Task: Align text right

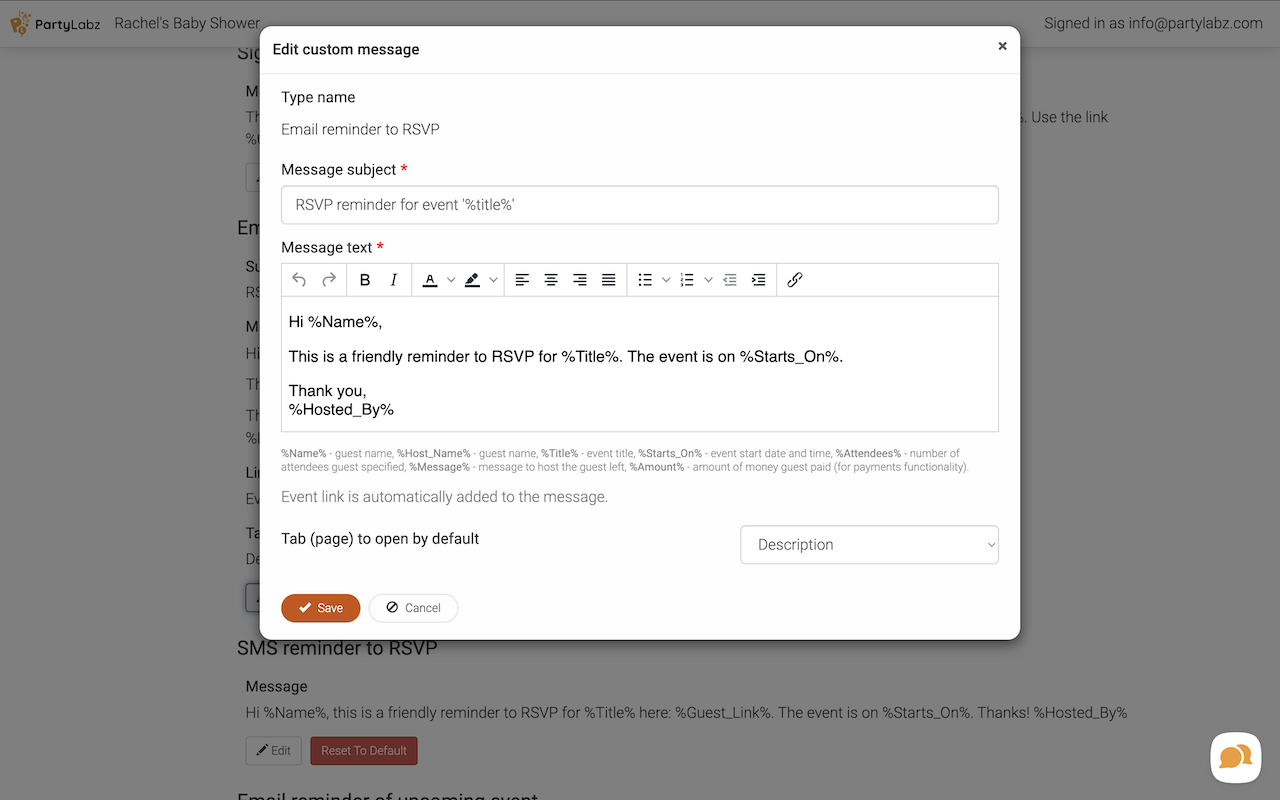Action: click(x=580, y=280)
